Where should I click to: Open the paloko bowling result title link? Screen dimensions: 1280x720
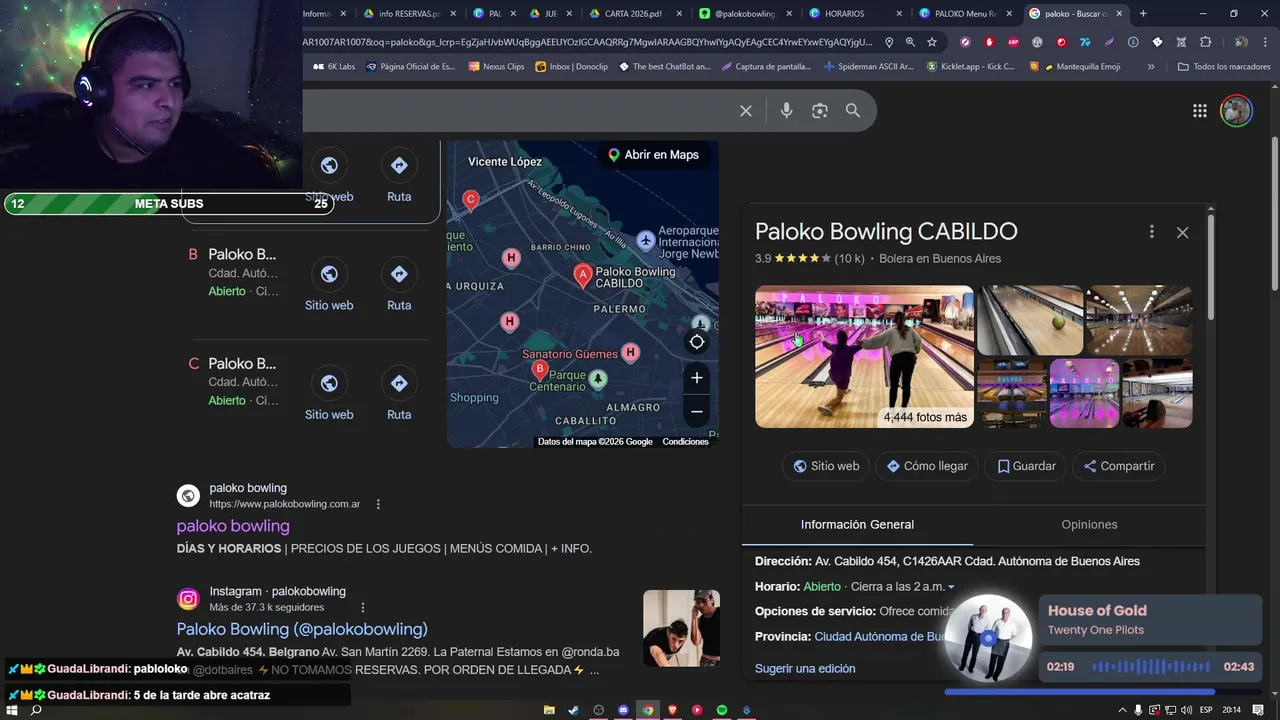(x=233, y=526)
